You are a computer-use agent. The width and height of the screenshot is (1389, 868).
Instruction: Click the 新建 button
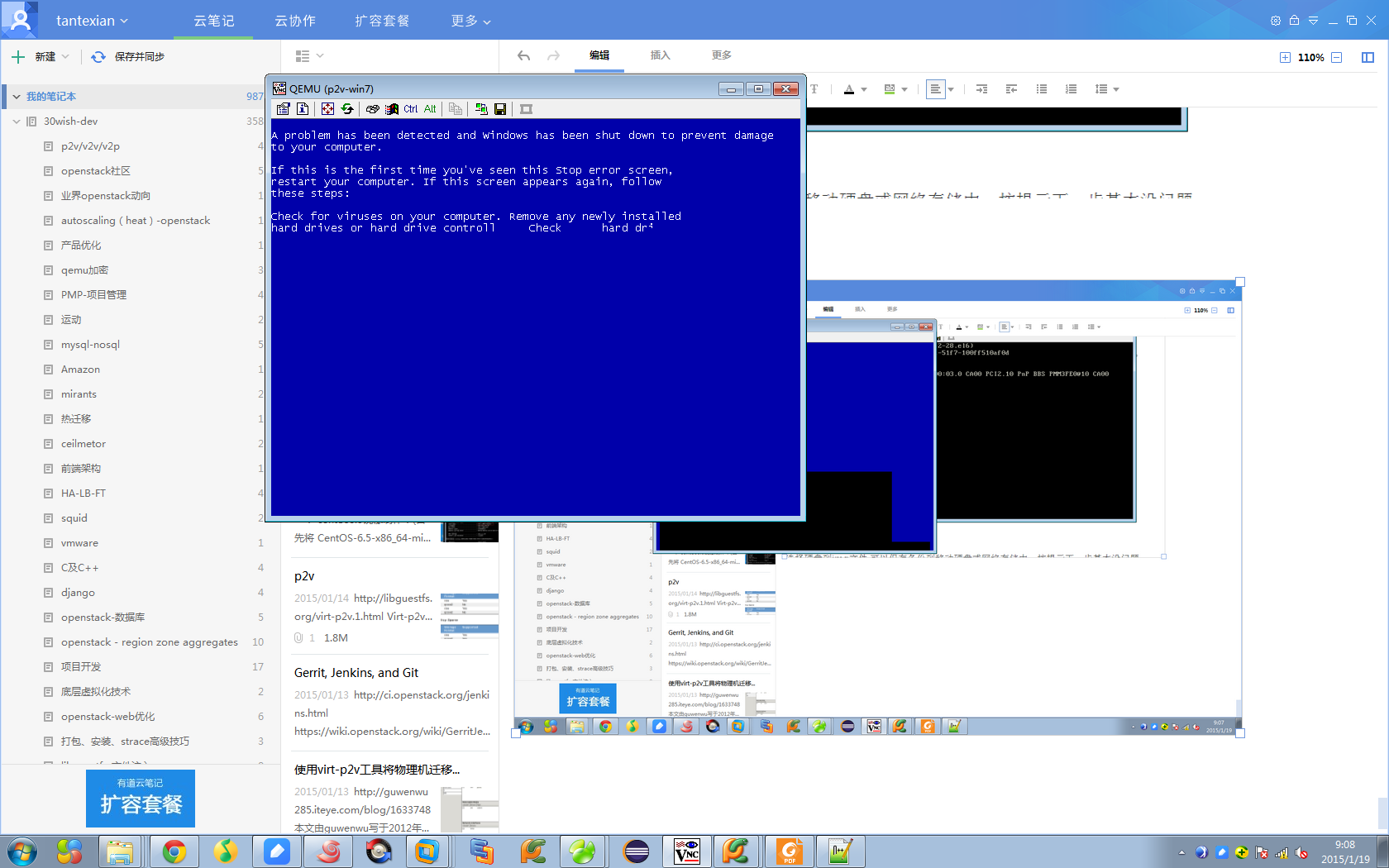tap(35, 56)
